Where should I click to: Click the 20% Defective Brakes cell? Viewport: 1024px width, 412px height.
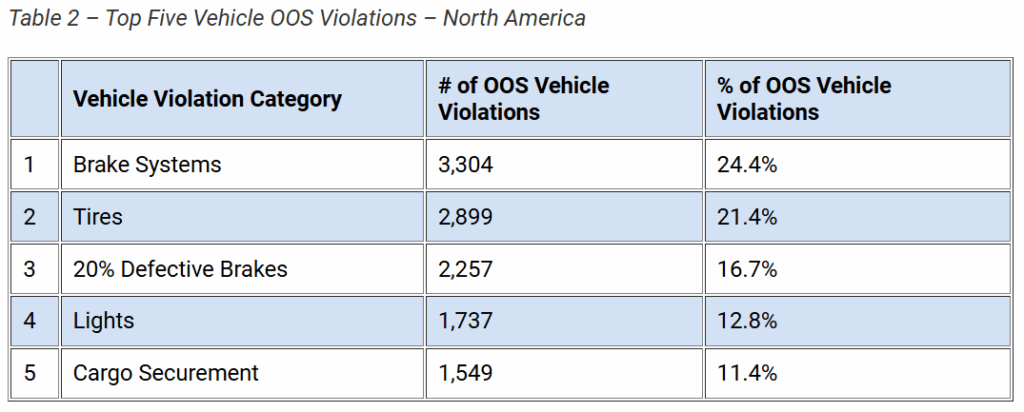[180, 269]
